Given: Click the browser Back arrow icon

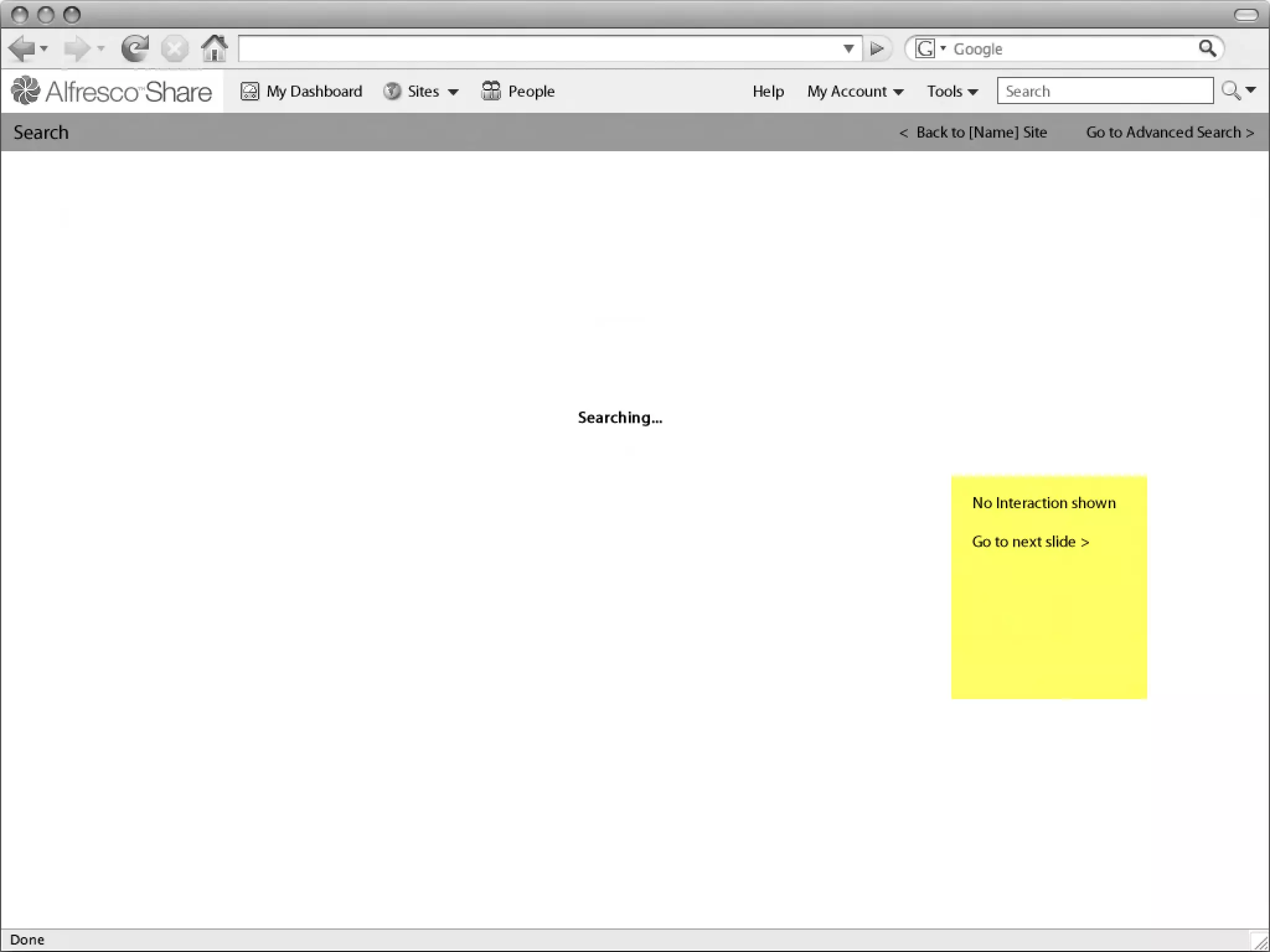Looking at the screenshot, I should coord(22,48).
